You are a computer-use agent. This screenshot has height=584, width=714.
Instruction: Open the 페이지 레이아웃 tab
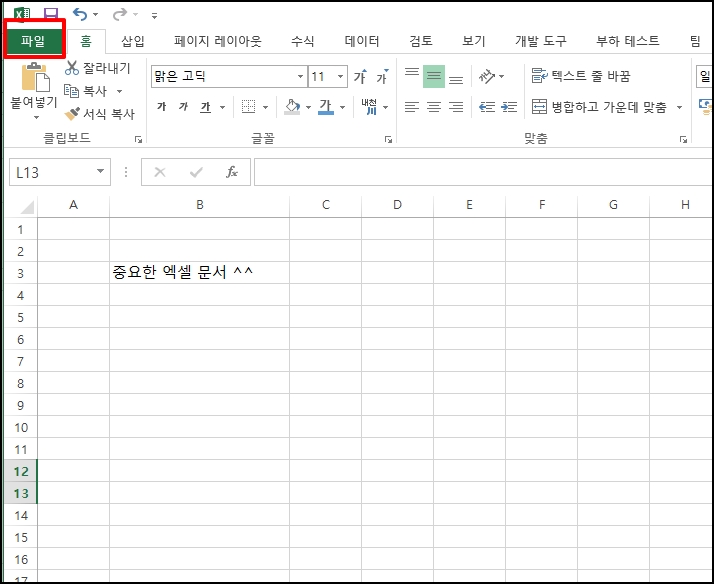(218, 41)
